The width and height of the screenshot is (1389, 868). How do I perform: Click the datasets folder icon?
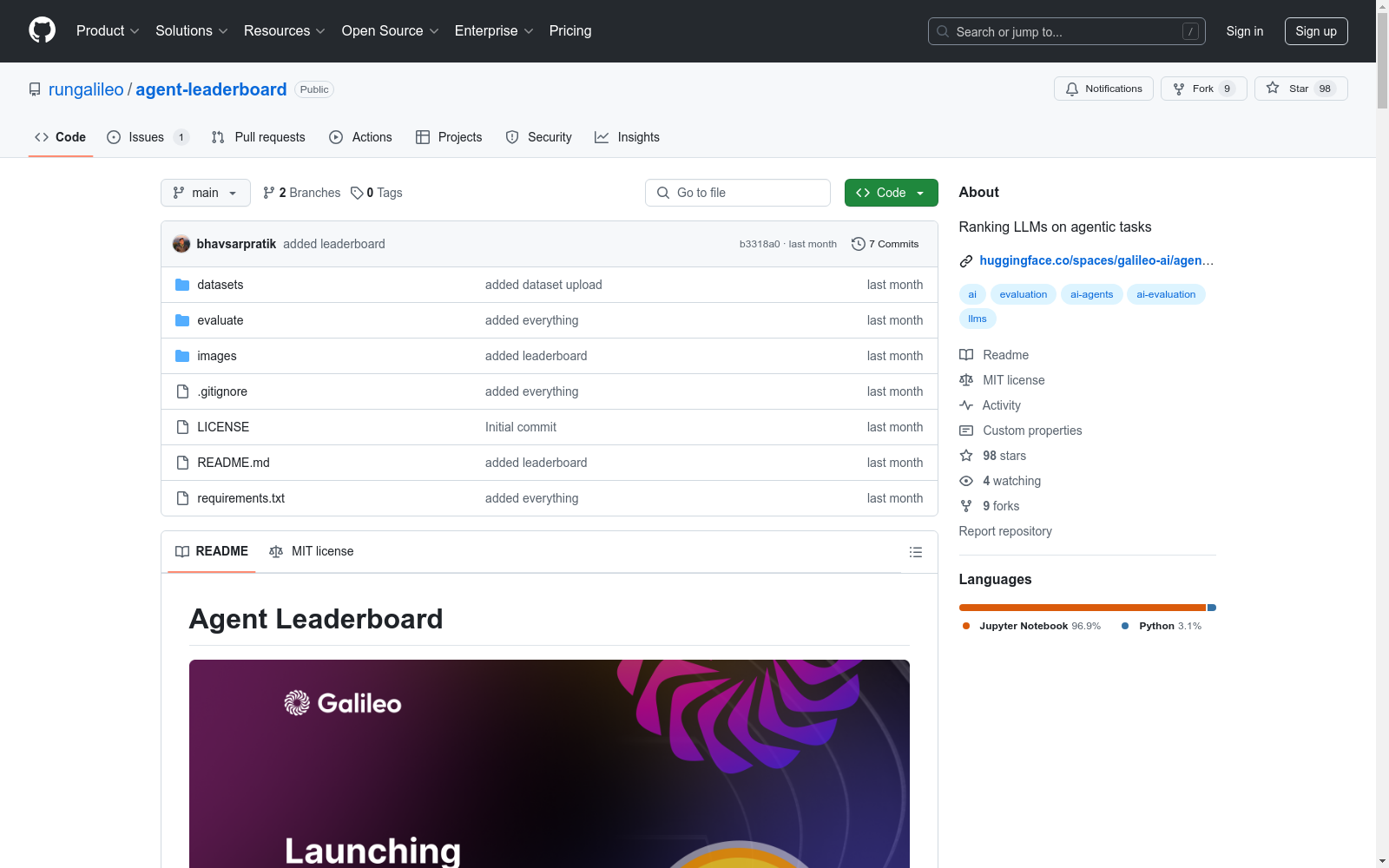pyautogui.click(x=182, y=285)
